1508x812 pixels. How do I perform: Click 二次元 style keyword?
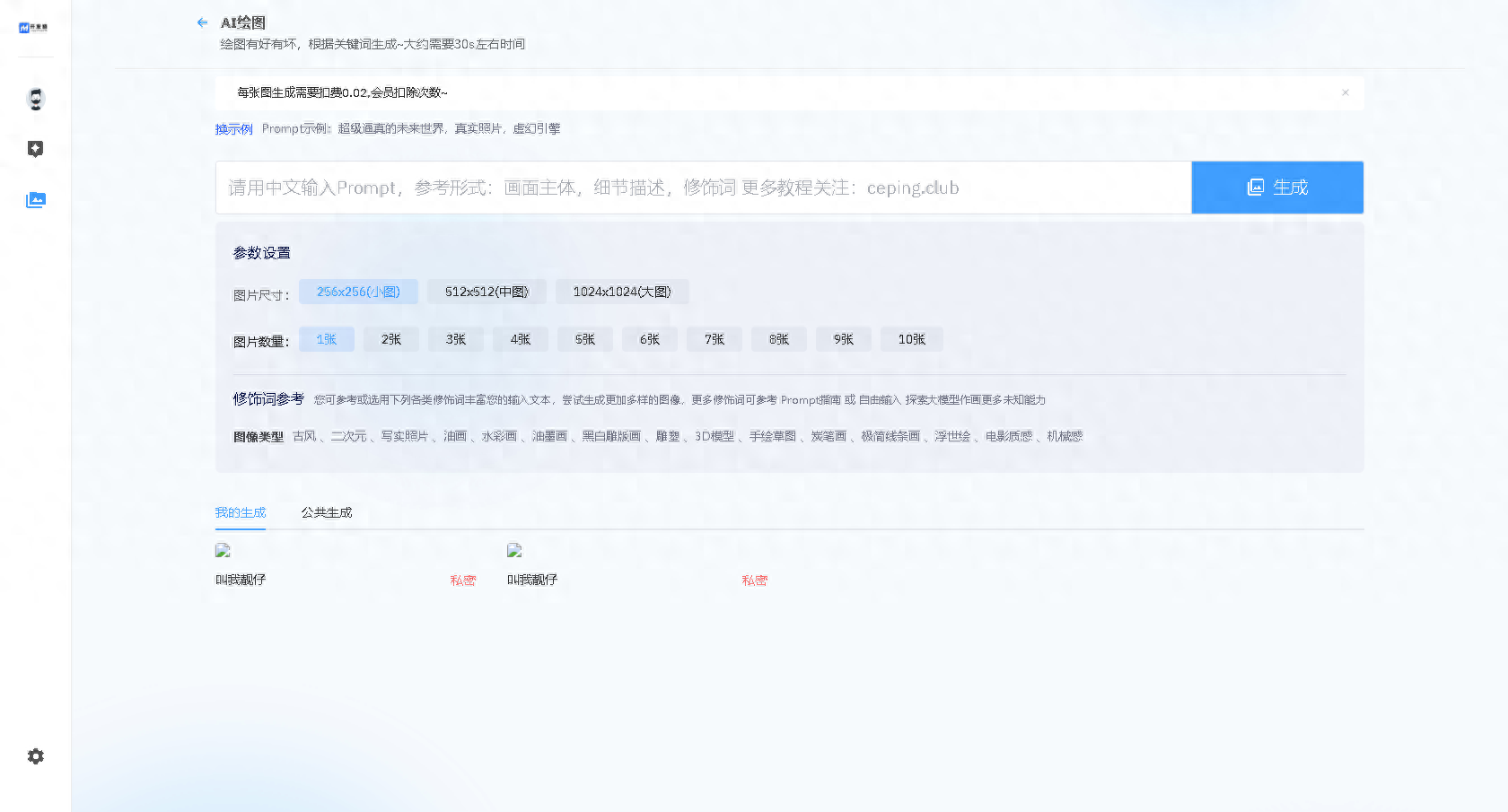(x=348, y=436)
